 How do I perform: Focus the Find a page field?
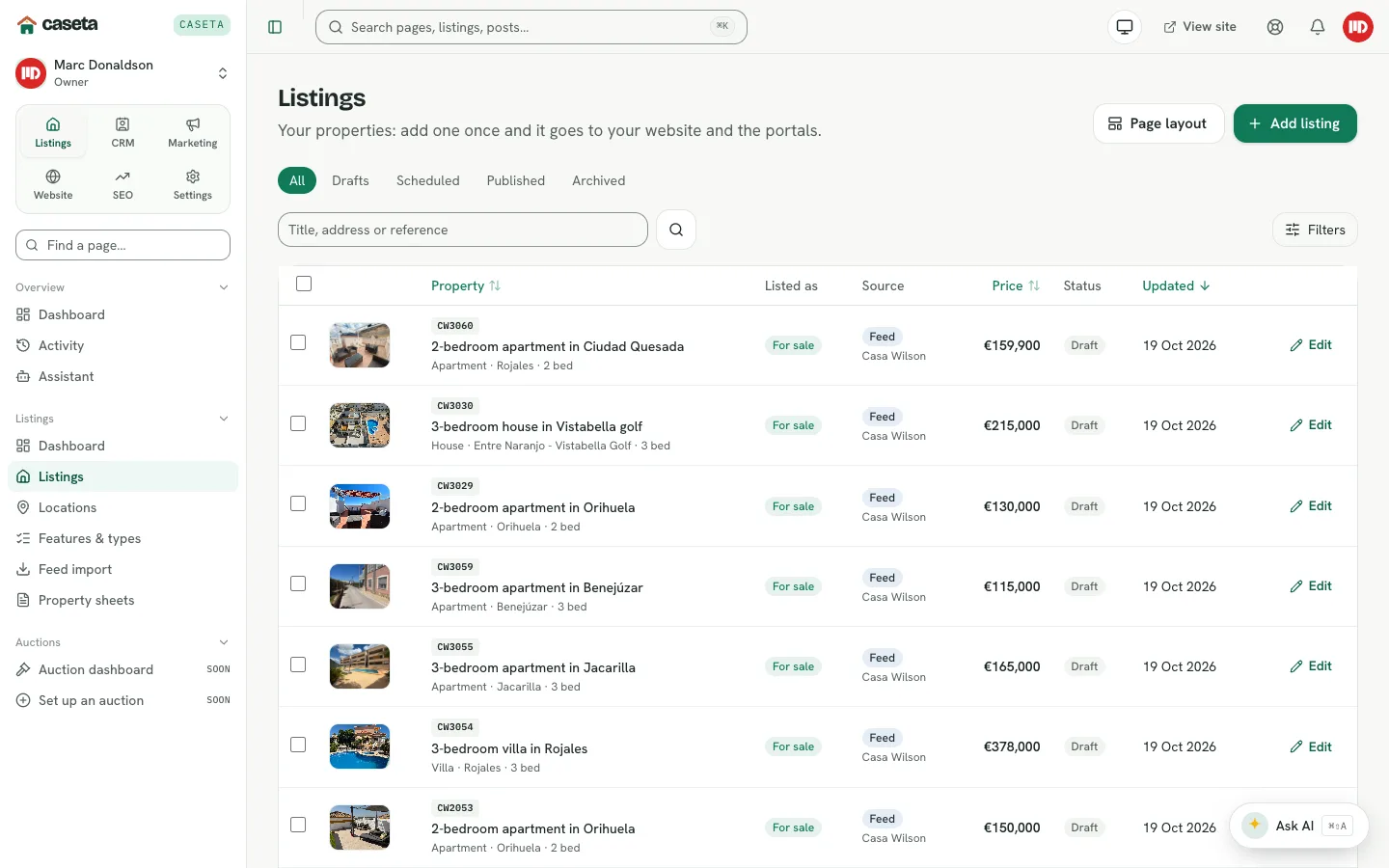[123, 245]
